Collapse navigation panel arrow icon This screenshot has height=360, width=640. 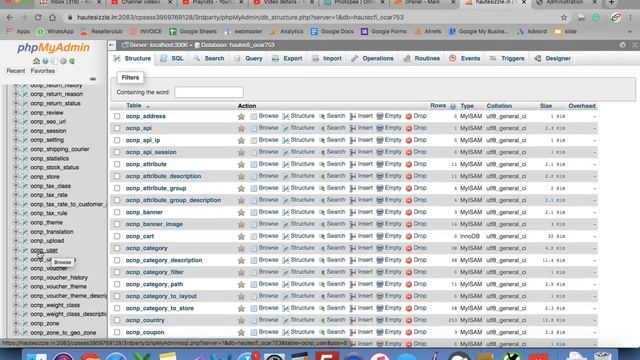[x=112, y=45]
